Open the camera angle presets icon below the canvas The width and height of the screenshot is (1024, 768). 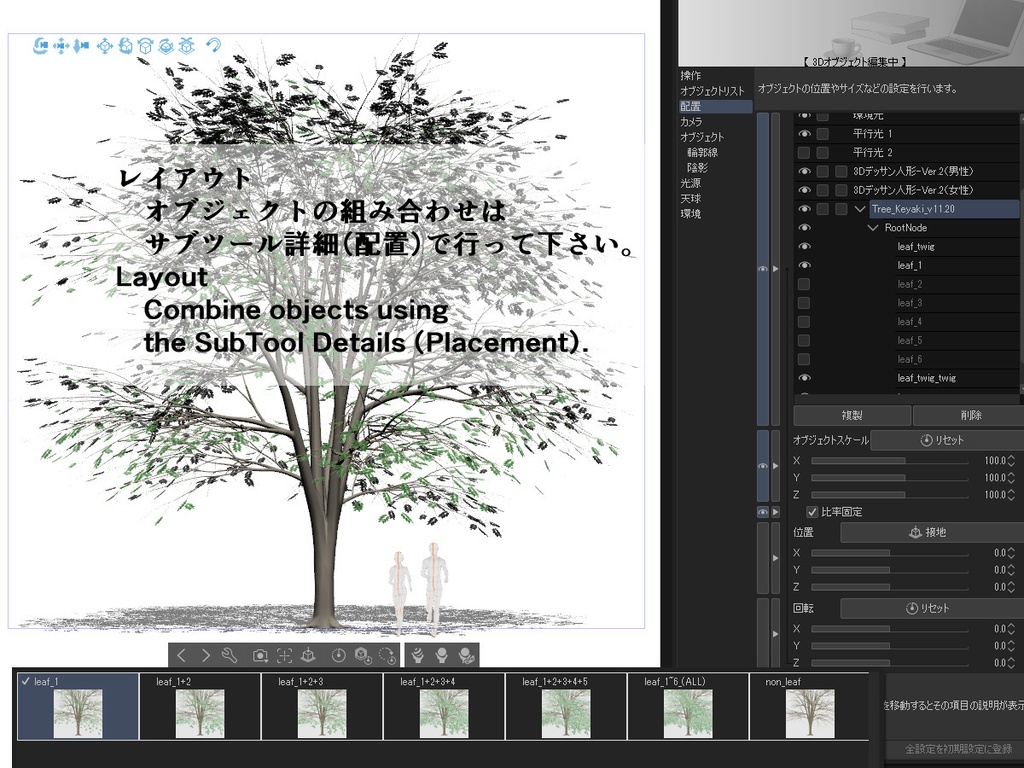click(x=259, y=655)
